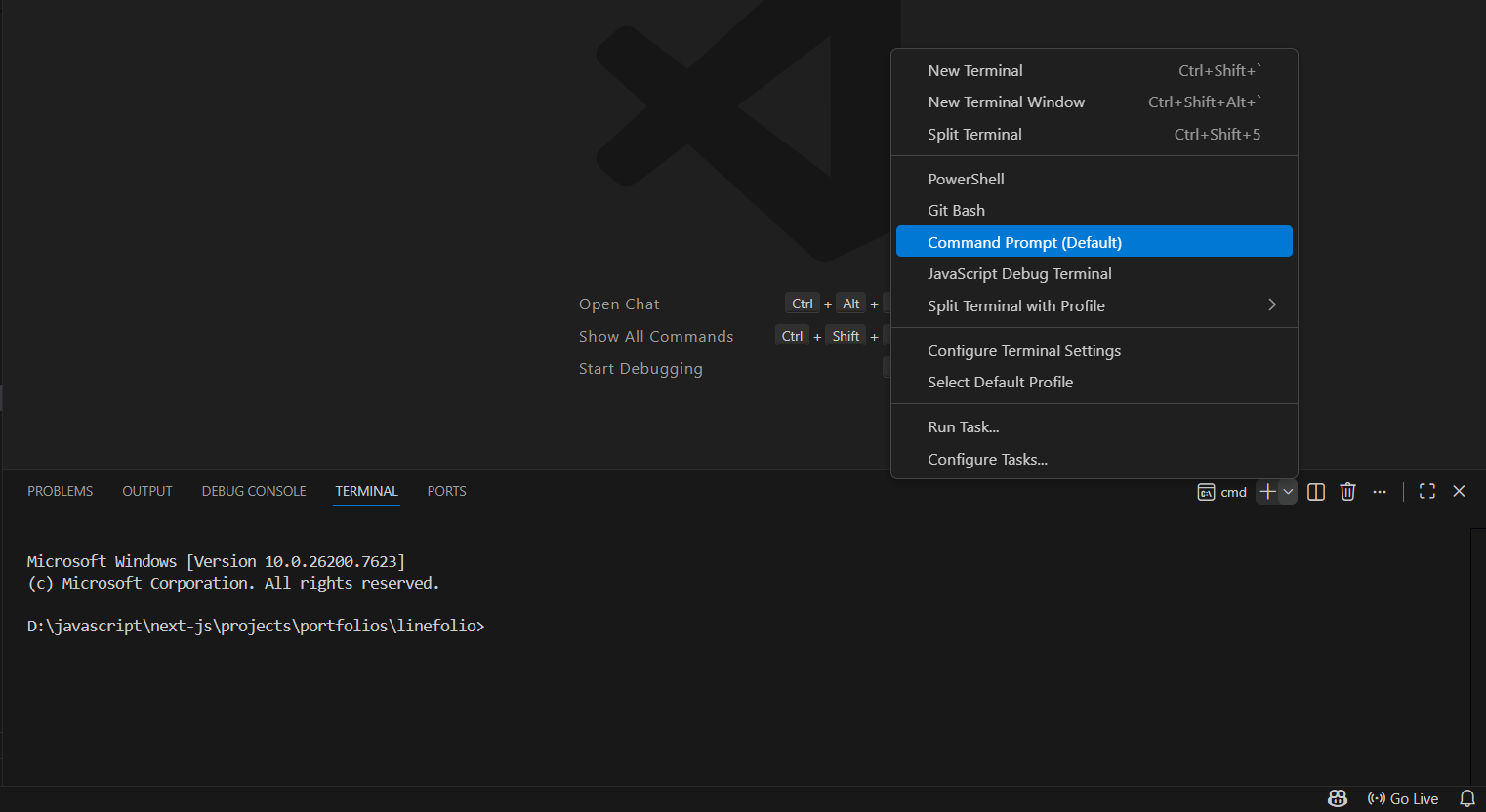
Task: Open the DEBUG CONSOLE tab
Action: point(254,491)
